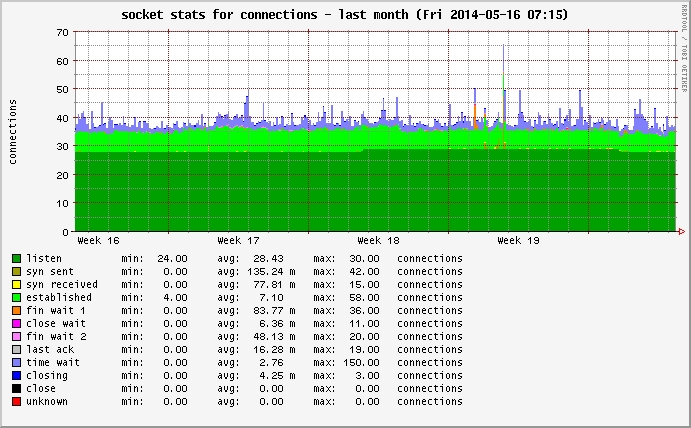This screenshot has height=428, width=691.
Task: Select the time wait legend swatch
Action: [x=16, y=362]
